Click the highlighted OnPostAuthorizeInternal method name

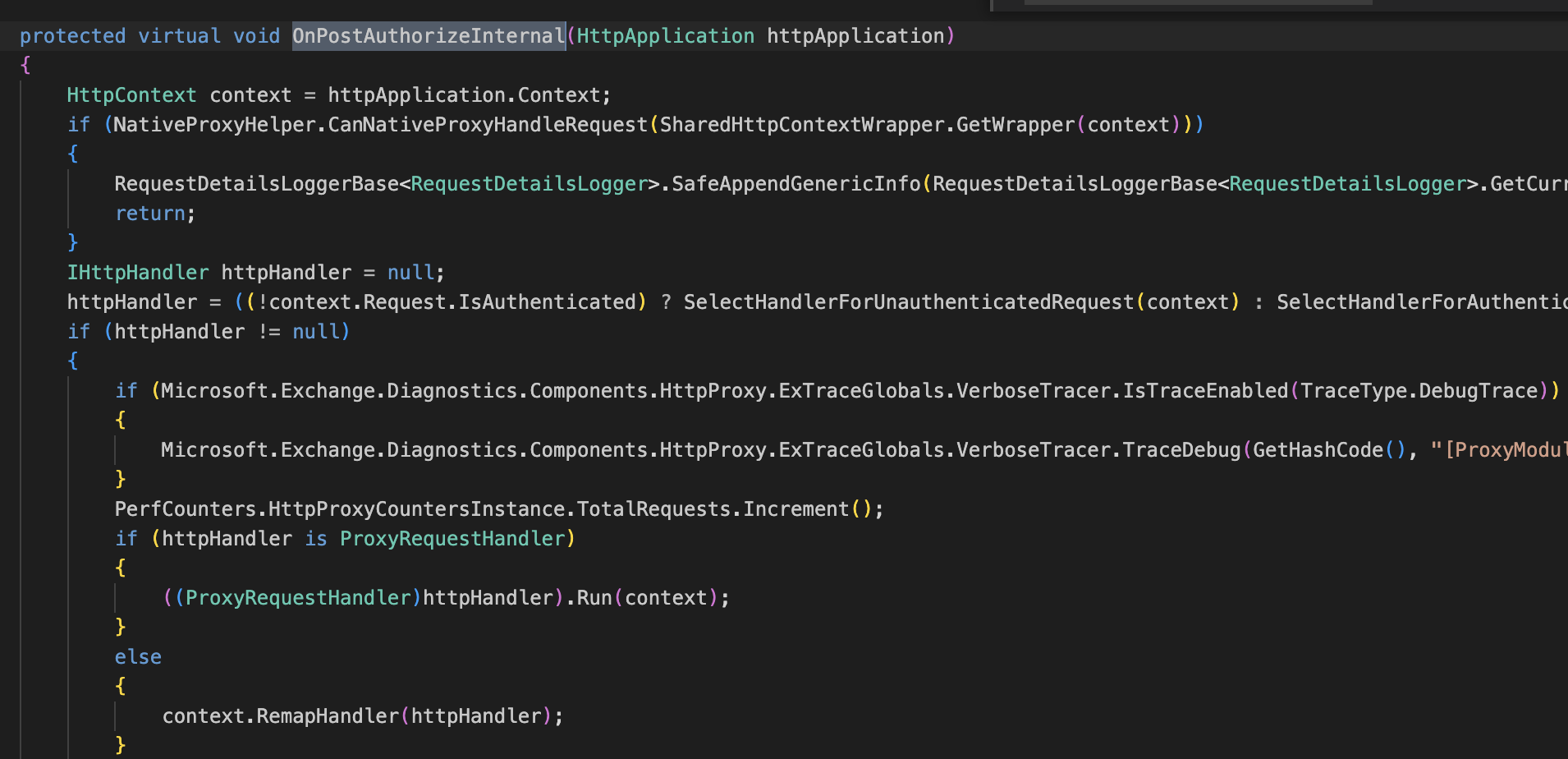[x=428, y=36]
